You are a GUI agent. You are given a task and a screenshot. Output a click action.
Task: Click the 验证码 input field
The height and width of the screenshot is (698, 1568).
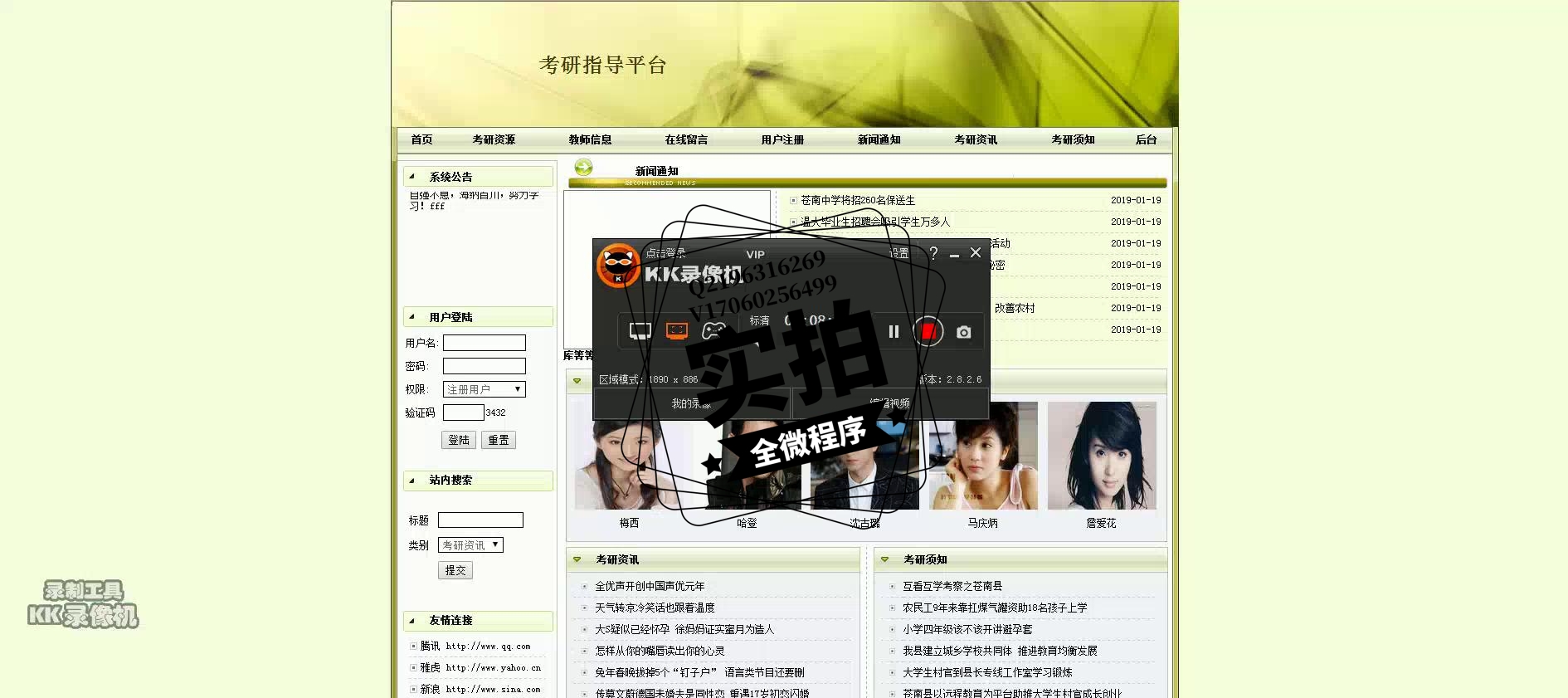point(464,412)
